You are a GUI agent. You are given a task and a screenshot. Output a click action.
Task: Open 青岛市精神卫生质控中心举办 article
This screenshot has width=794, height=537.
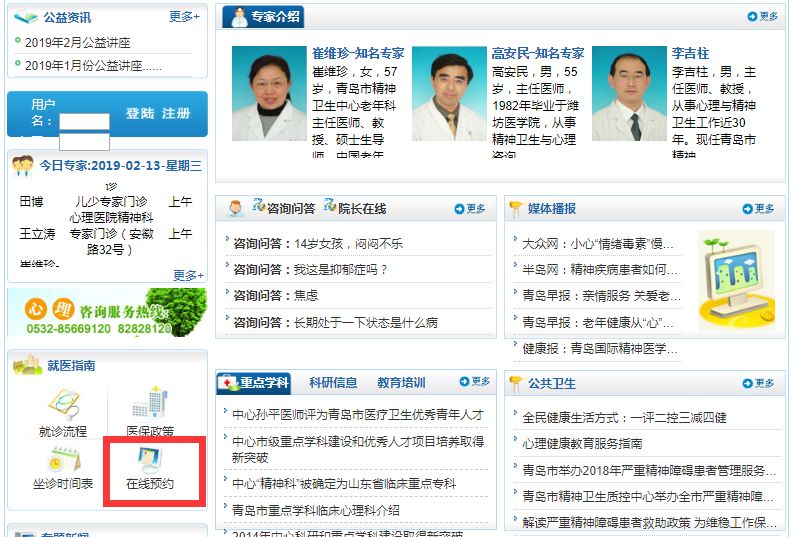[648, 496]
